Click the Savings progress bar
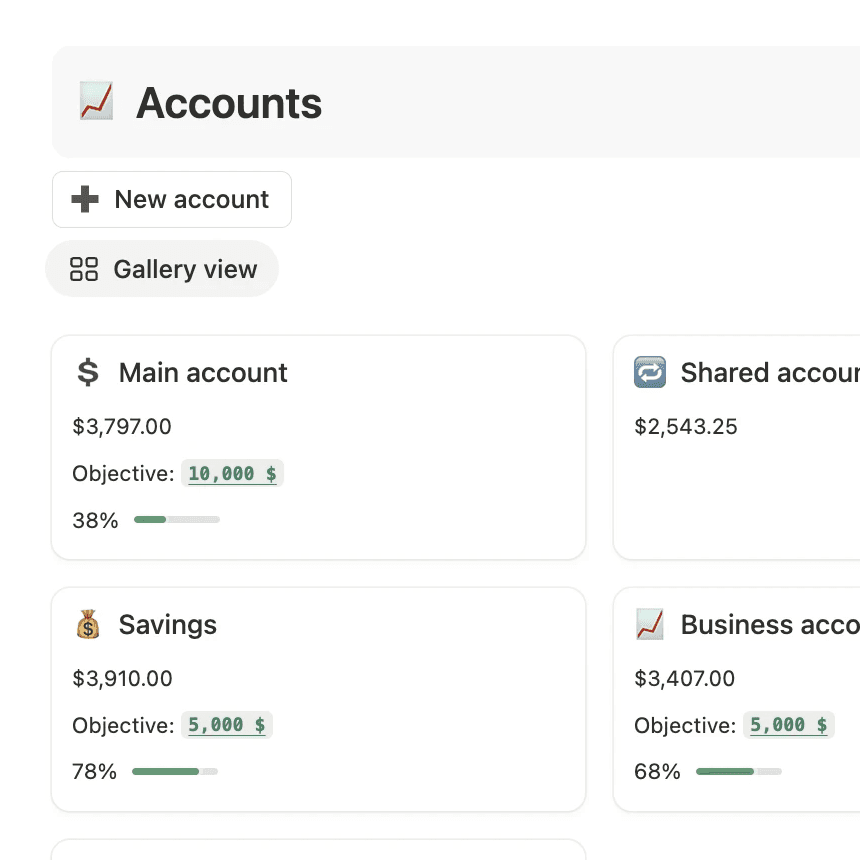 [175, 771]
